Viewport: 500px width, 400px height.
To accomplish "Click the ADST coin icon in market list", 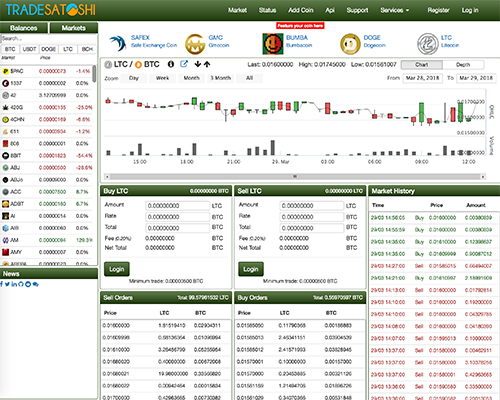I will pyautogui.click(x=5, y=204).
